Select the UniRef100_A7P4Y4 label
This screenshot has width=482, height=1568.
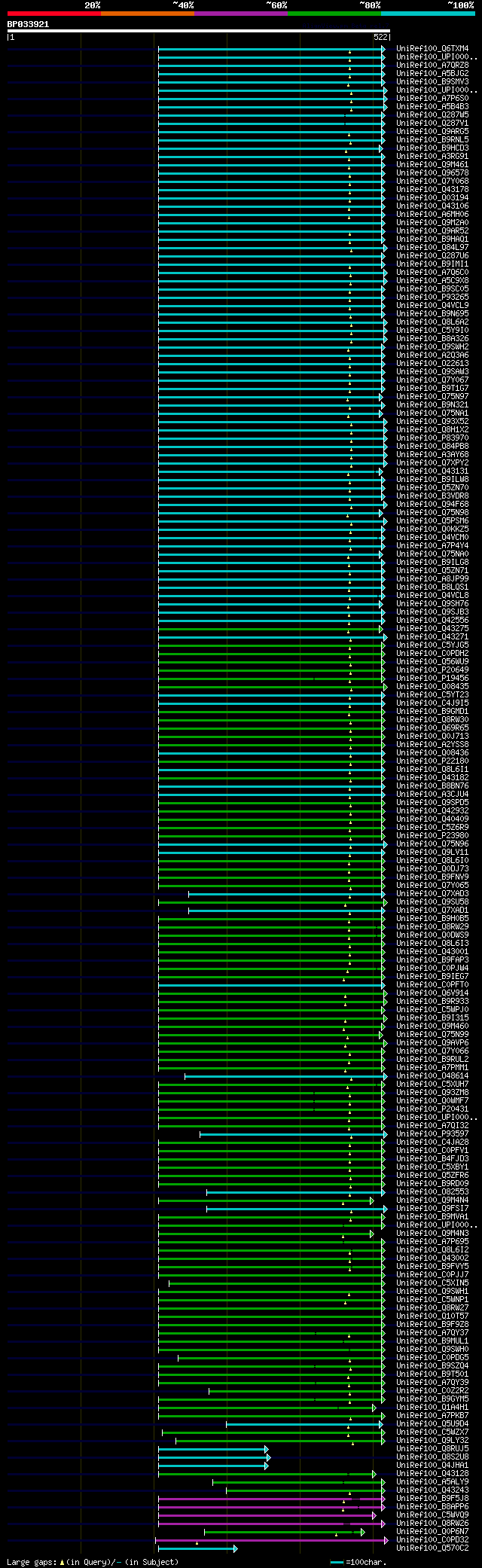(432, 546)
